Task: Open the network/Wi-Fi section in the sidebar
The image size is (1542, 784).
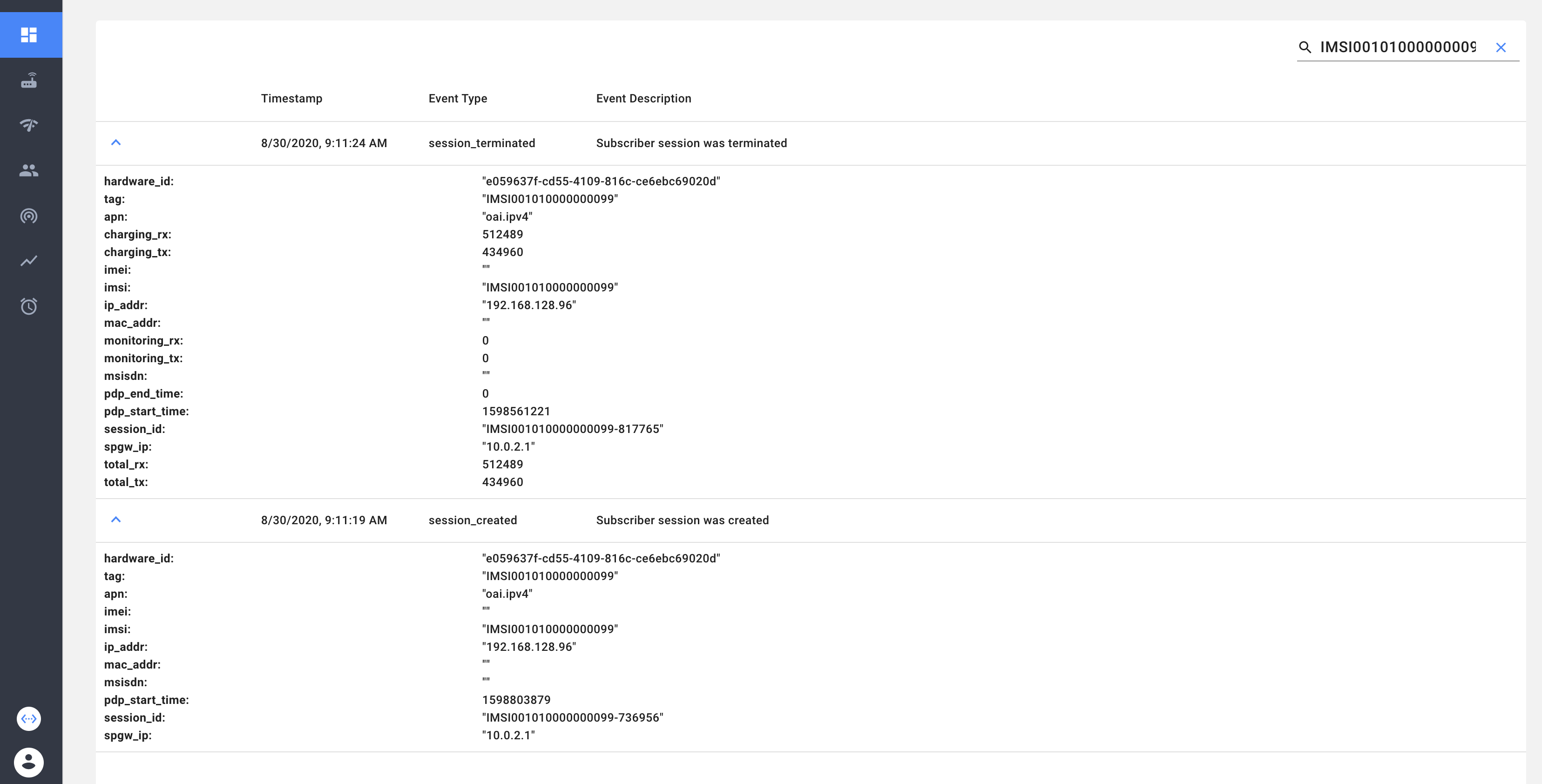Action: tap(29, 126)
